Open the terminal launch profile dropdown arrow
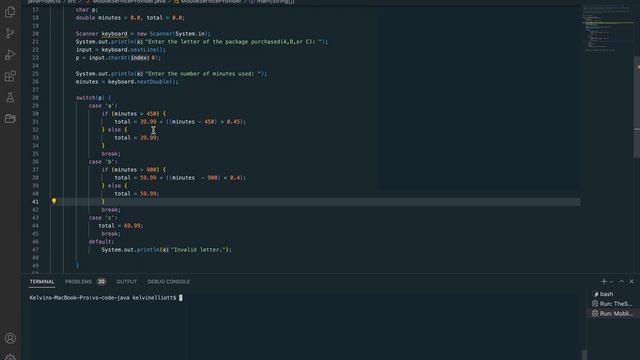The width and height of the screenshot is (640, 360). coord(611,282)
